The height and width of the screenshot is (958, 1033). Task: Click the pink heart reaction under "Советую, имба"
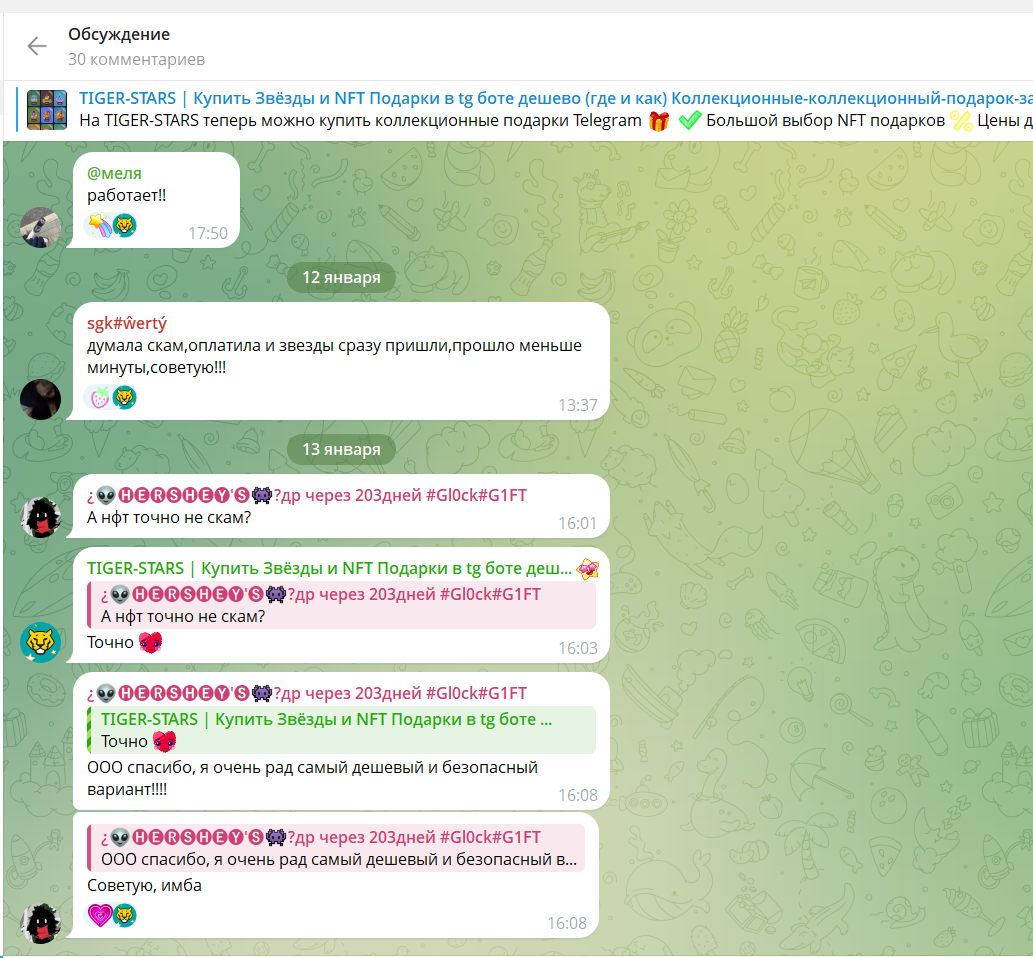pyautogui.click(x=100, y=914)
